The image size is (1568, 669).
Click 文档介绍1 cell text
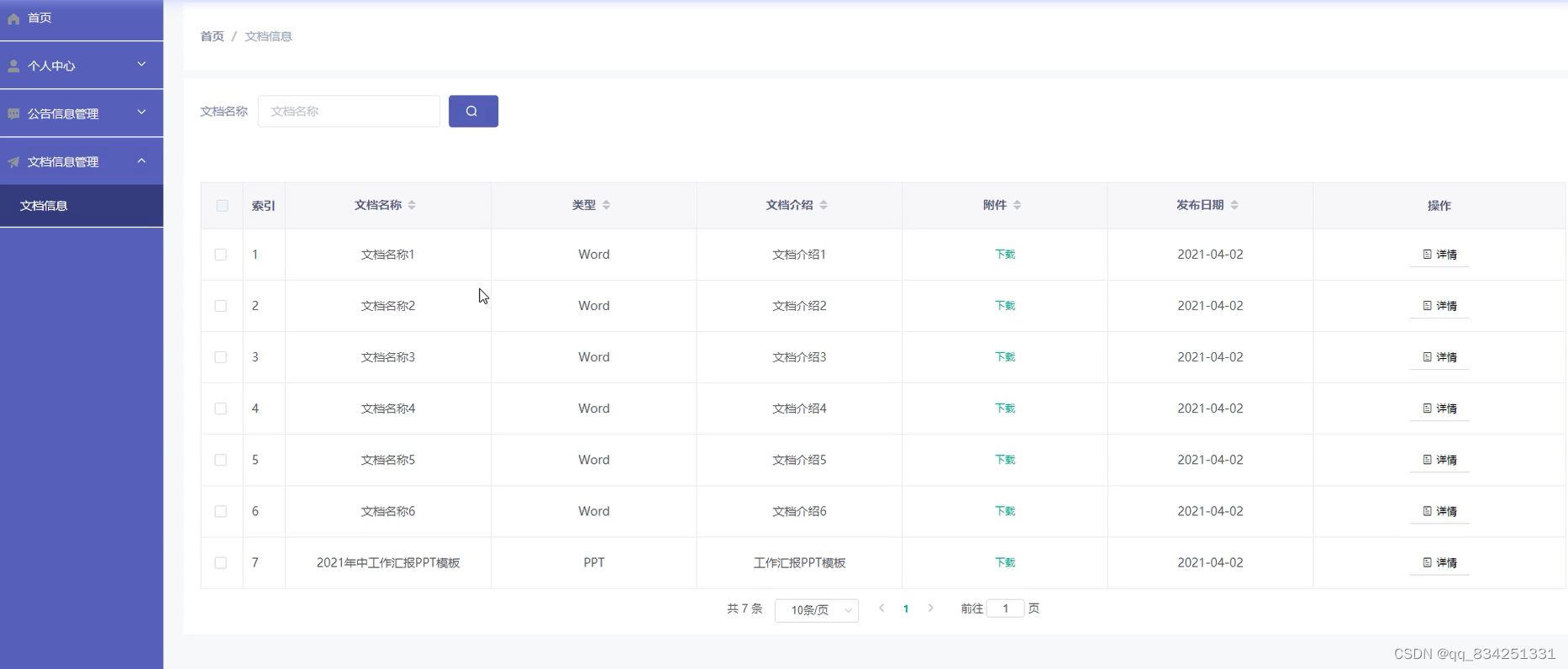click(799, 254)
